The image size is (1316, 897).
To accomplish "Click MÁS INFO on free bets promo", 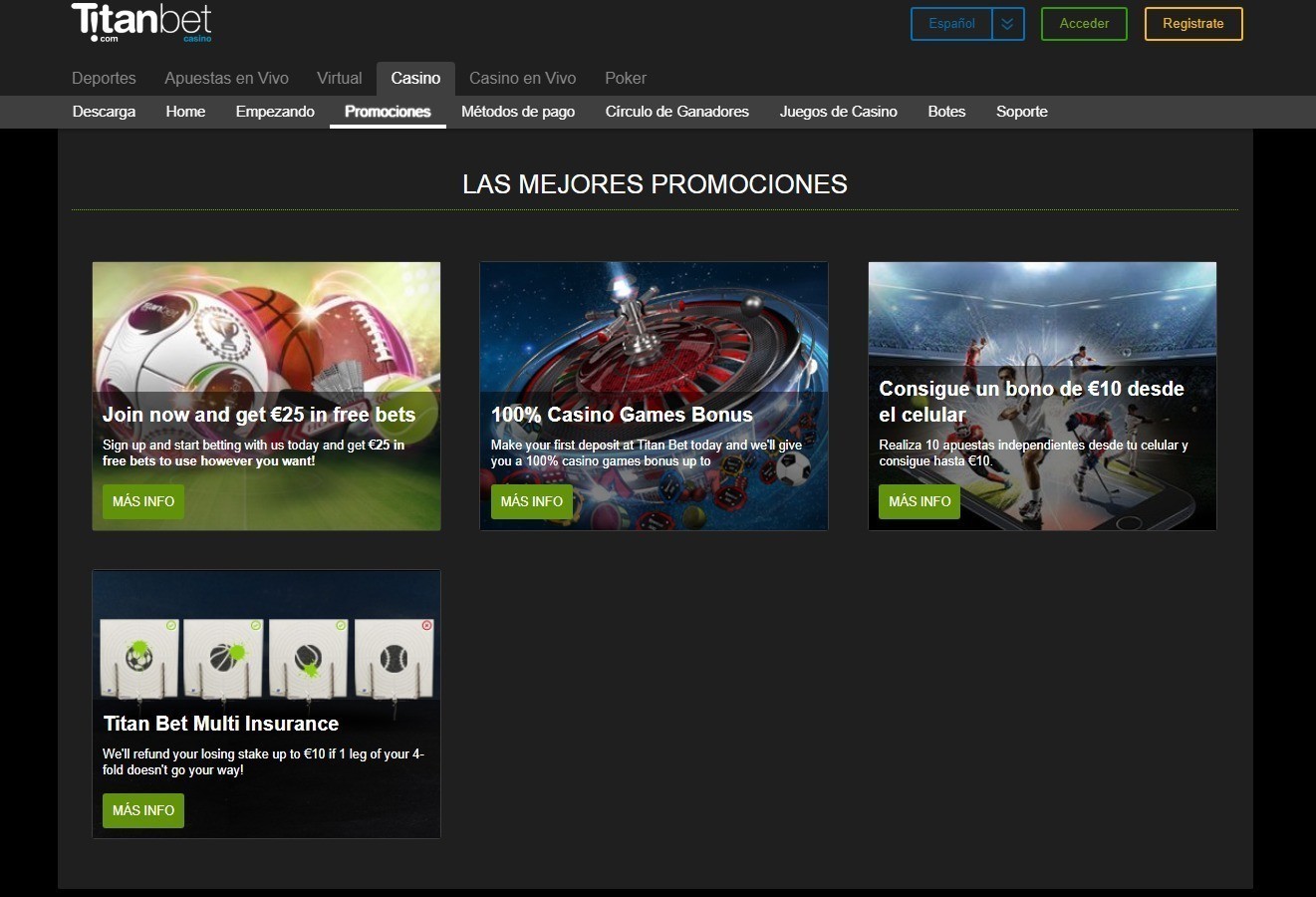I will [143, 501].
